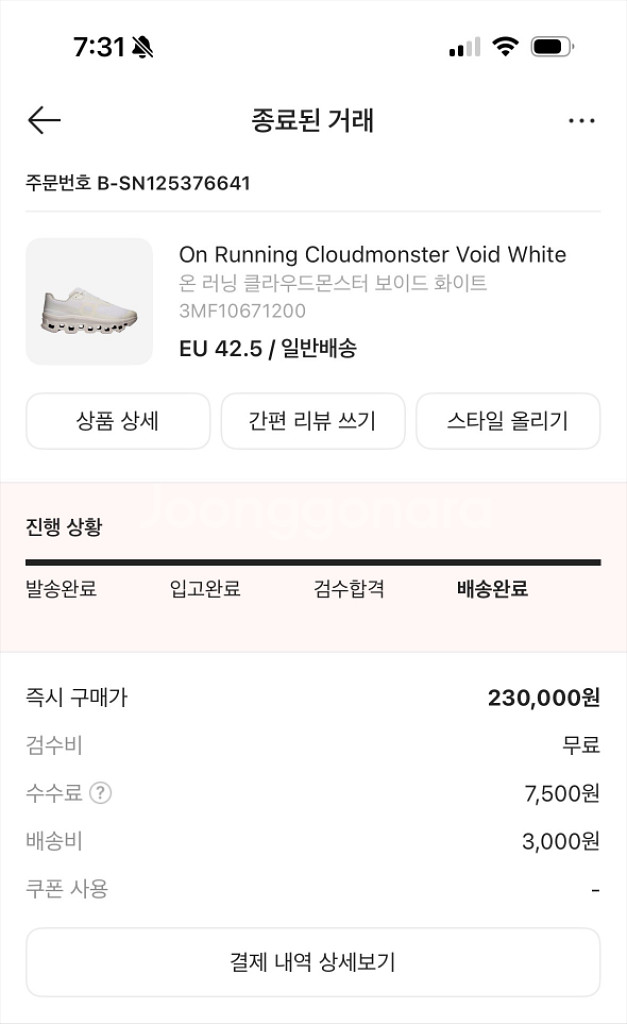Tap the On Running Cloudmonster Void White title
Viewport: 627px width, 1024px height.
[x=372, y=254]
